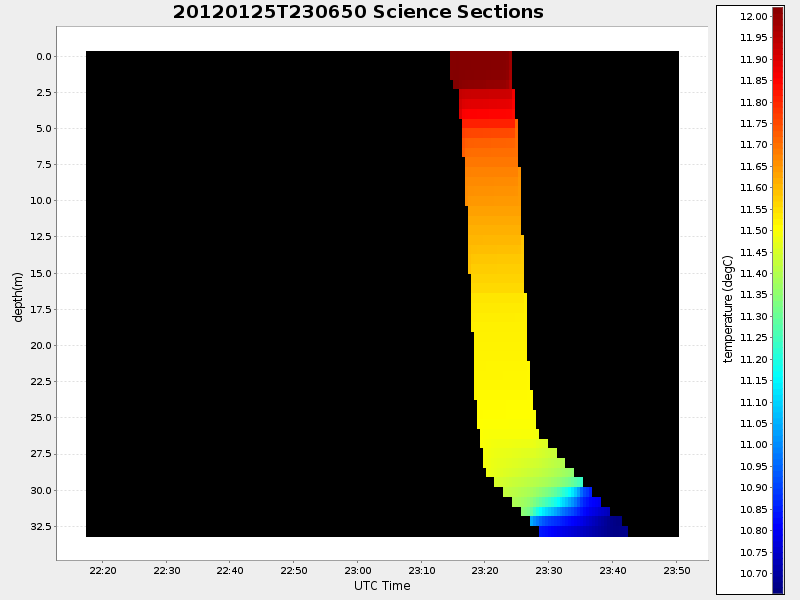Viewport: 800px width, 600px height.
Task: Click the 32.5 depth tick label
Action: 40,526
